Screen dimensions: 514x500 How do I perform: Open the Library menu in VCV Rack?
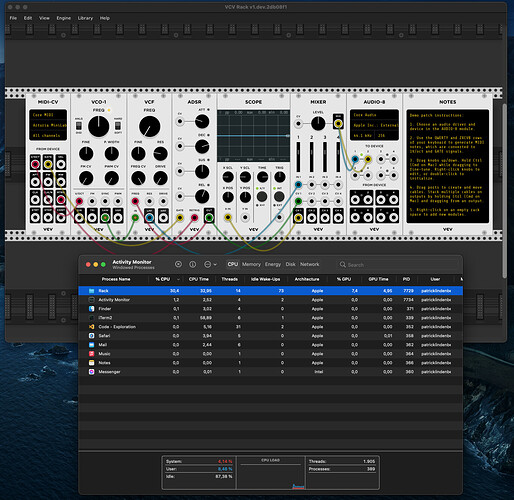pyautogui.click(x=85, y=18)
